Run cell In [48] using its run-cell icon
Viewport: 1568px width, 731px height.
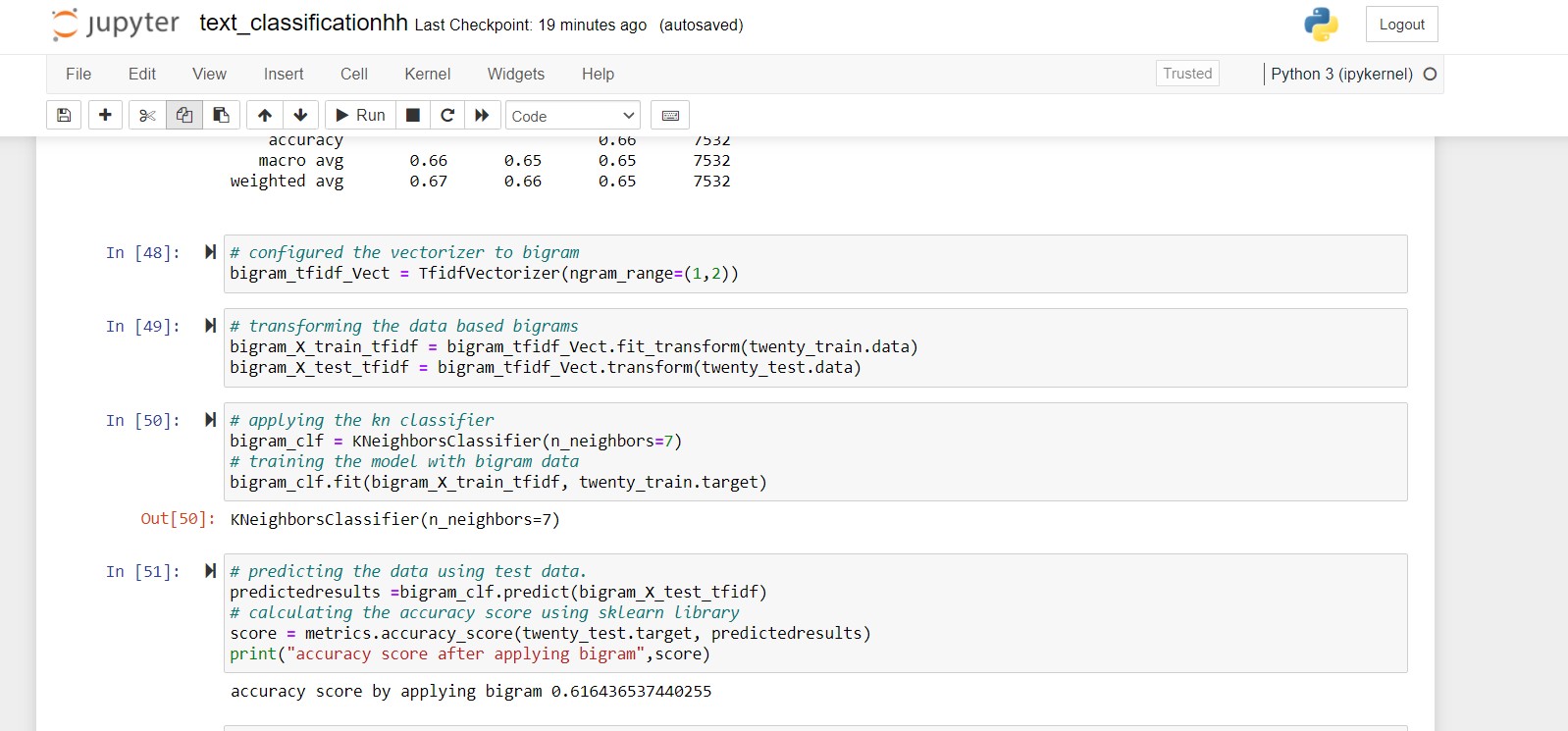click(210, 252)
